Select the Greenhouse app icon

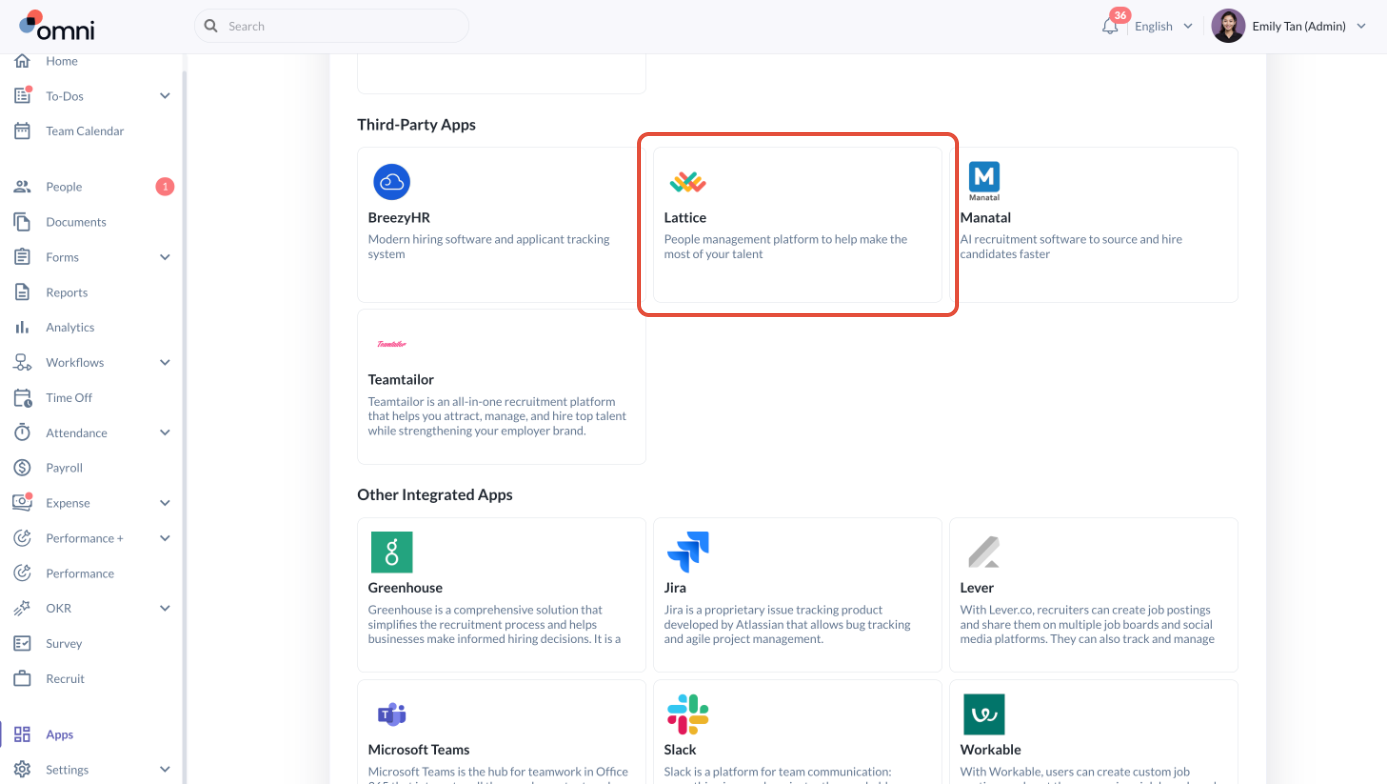click(392, 552)
